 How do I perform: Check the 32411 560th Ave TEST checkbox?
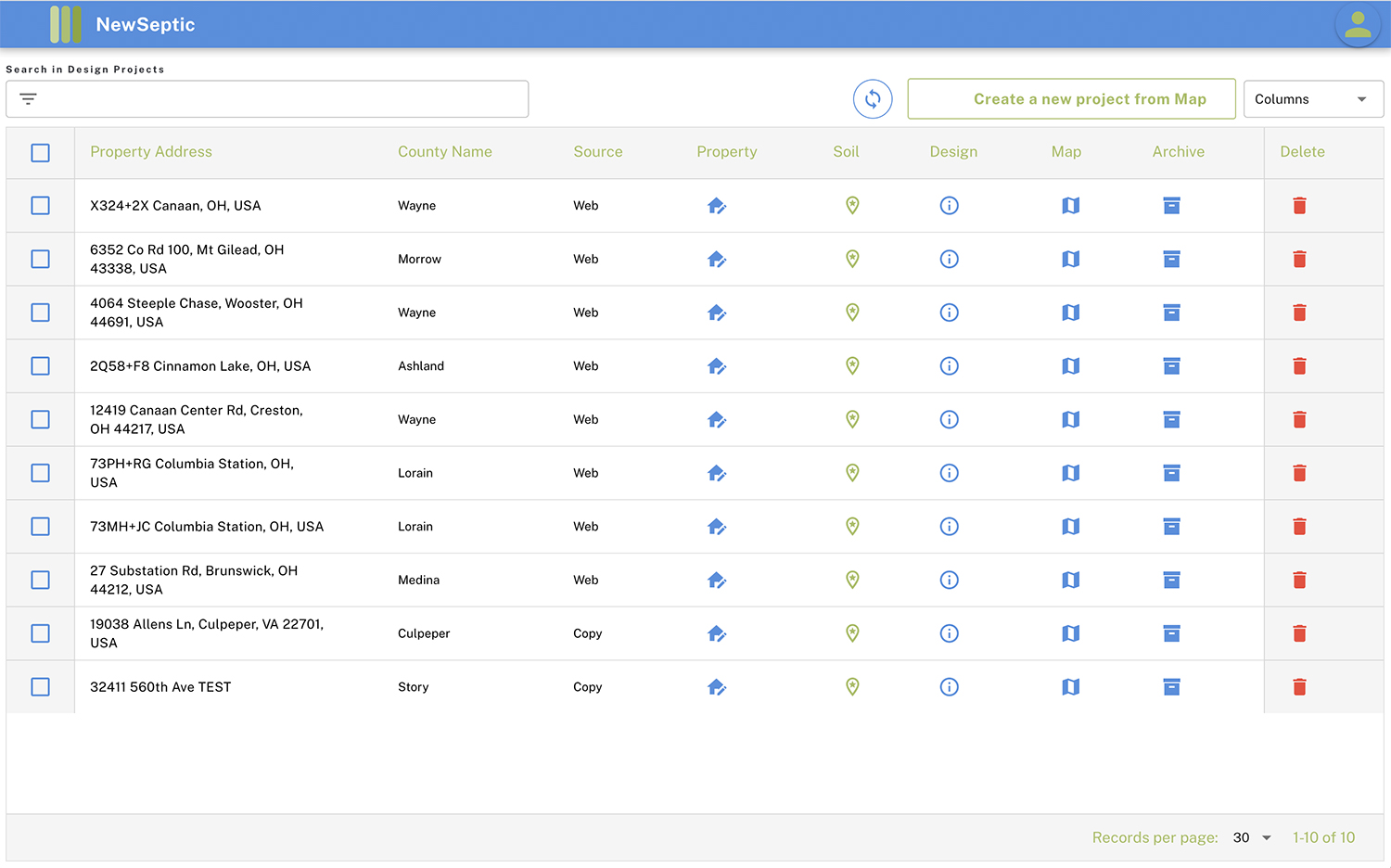pos(40,687)
